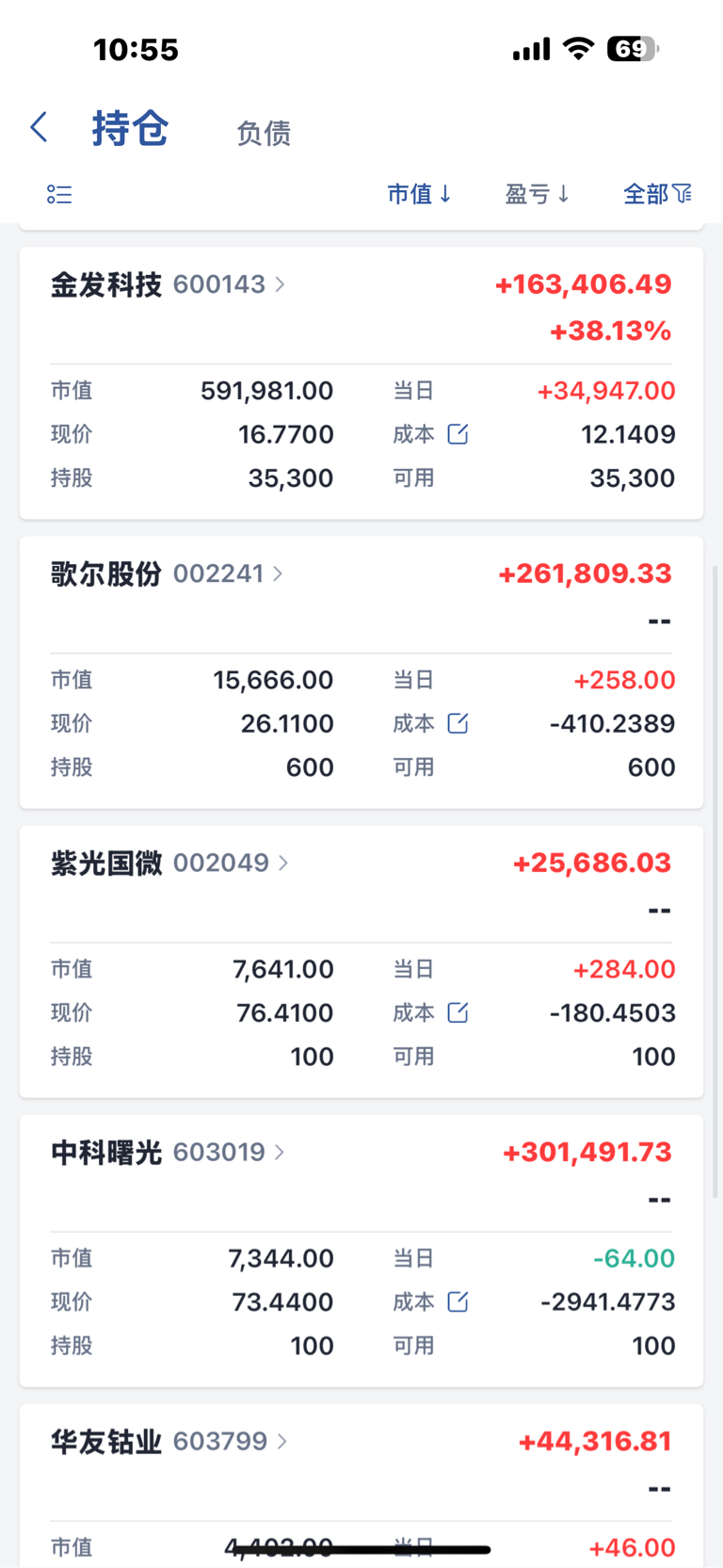
Task: Edit cost icon for 金发科技
Action: pyautogui.click(x=458, y=434)
